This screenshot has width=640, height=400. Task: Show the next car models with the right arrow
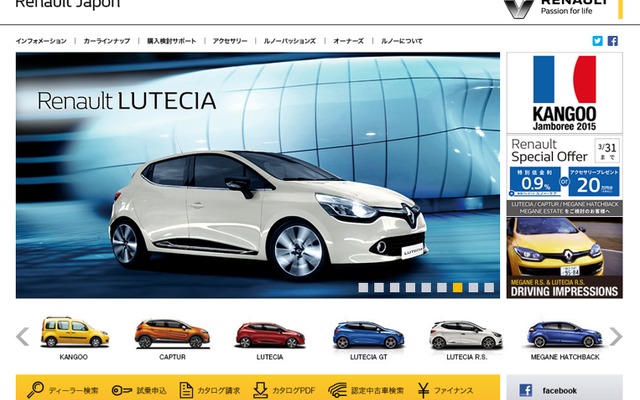click(616, 337)
